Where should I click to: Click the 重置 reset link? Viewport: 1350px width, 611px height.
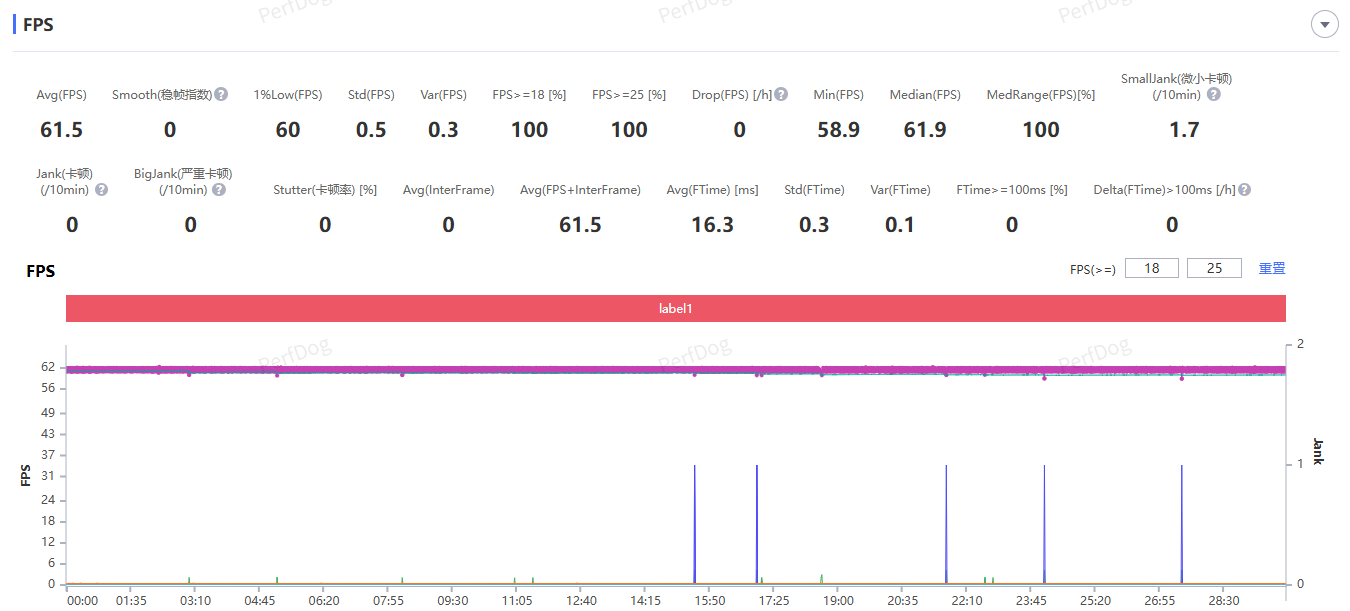pos(1272,268)
